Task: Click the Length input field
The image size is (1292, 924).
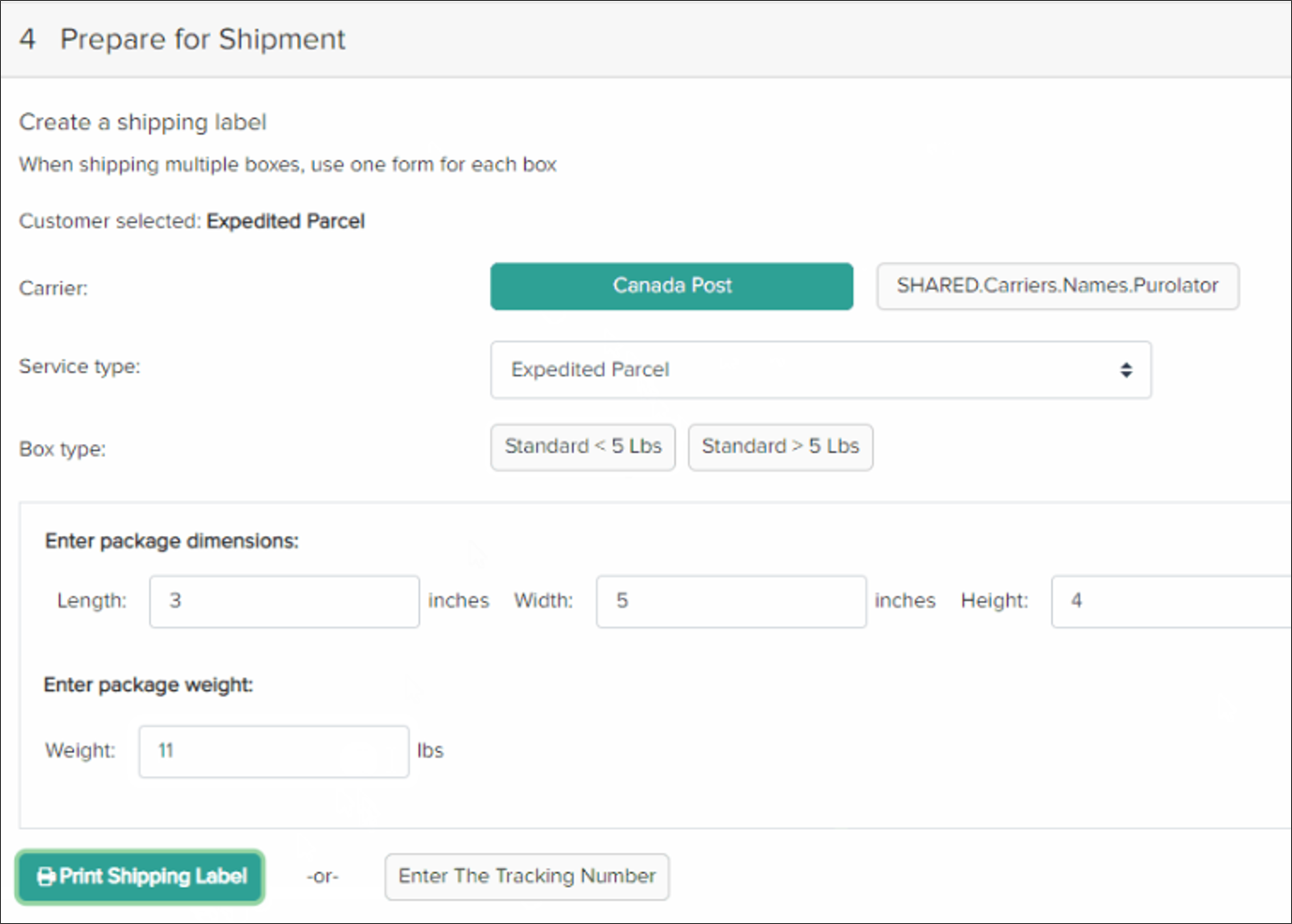Action: click(284, 601)
